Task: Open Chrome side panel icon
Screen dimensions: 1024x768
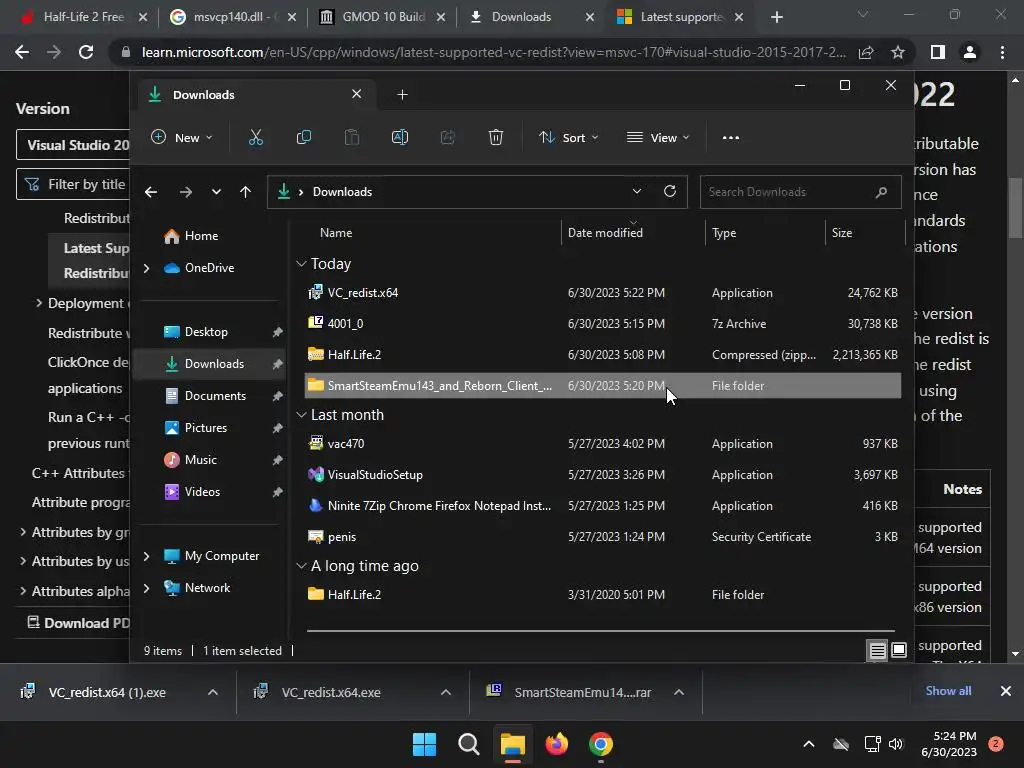Action: coord(938,52)
